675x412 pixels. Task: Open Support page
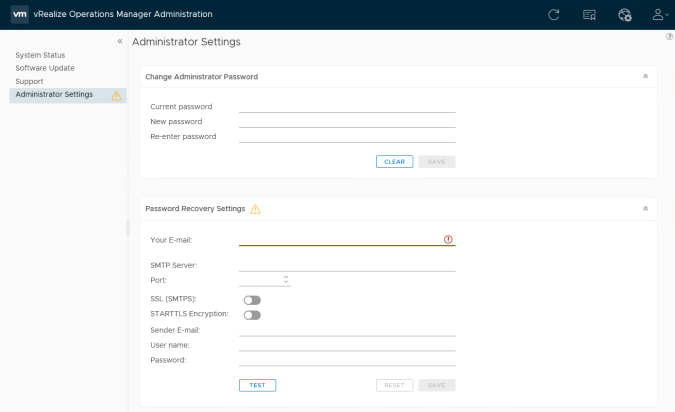(x=29, y=81)
